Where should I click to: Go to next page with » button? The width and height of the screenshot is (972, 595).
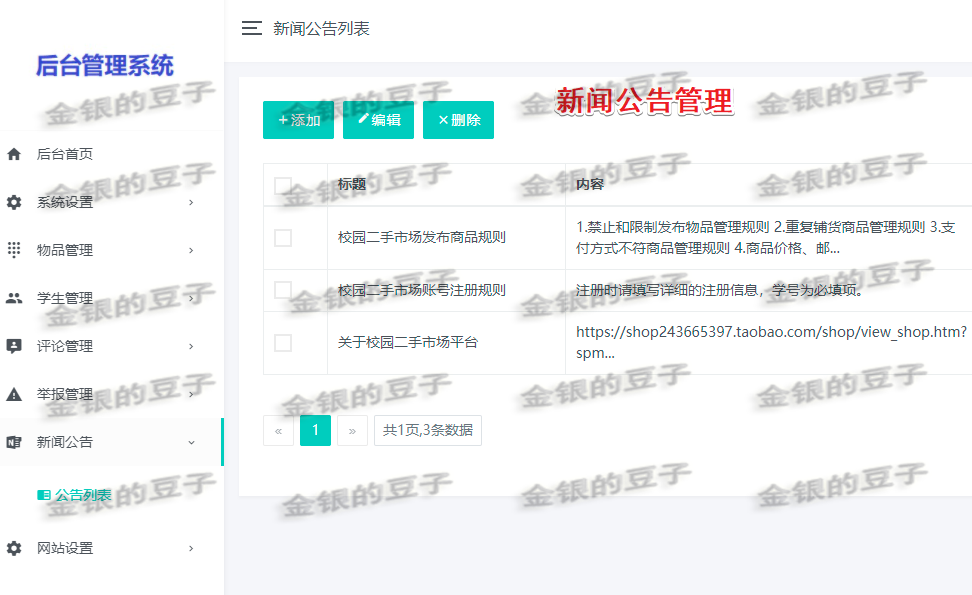pyautogui.click(x=352, y=430)
